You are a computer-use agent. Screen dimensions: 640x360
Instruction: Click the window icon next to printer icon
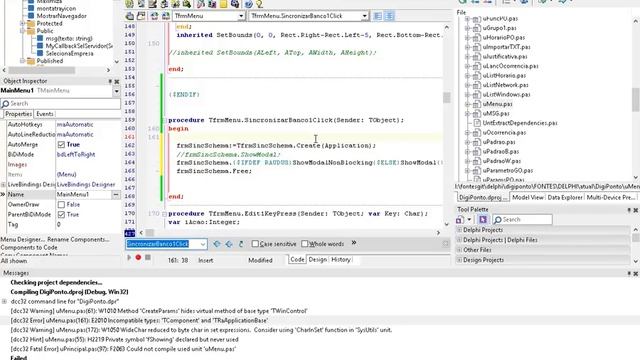point(141,16)
